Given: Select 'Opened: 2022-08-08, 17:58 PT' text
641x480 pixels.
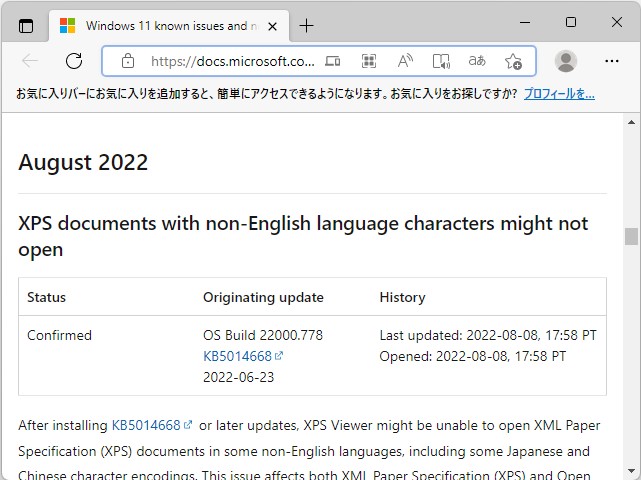Looking at the screenshot, I should (473, 356).
